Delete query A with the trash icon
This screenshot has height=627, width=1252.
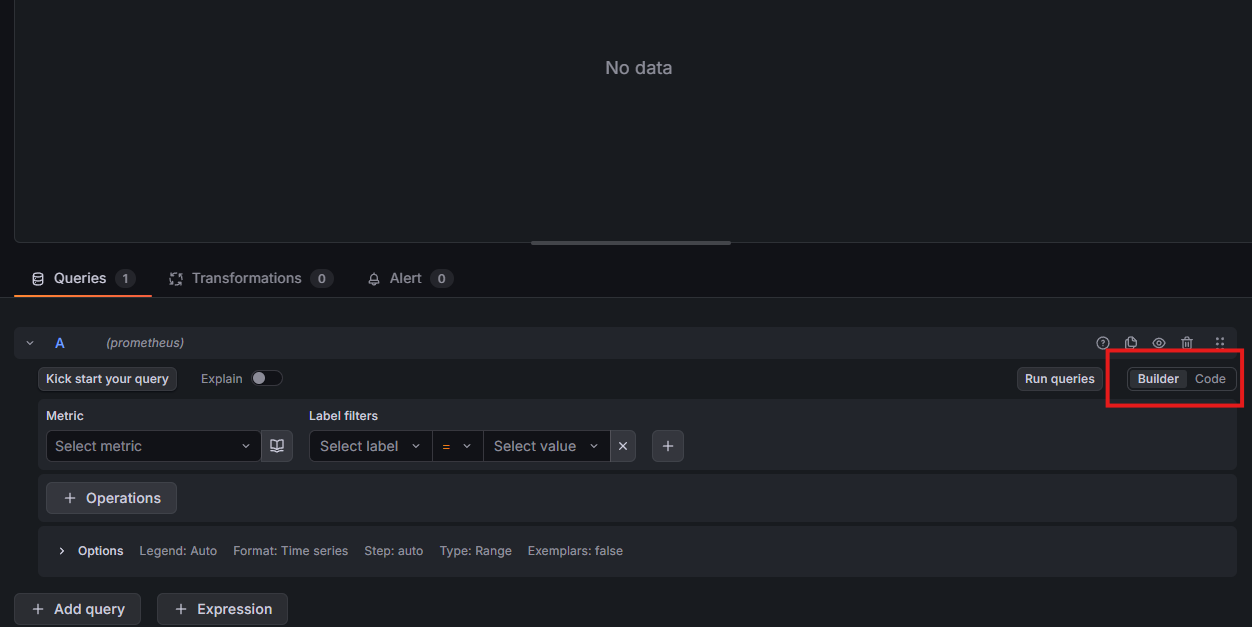click(x=1187, y=343)
